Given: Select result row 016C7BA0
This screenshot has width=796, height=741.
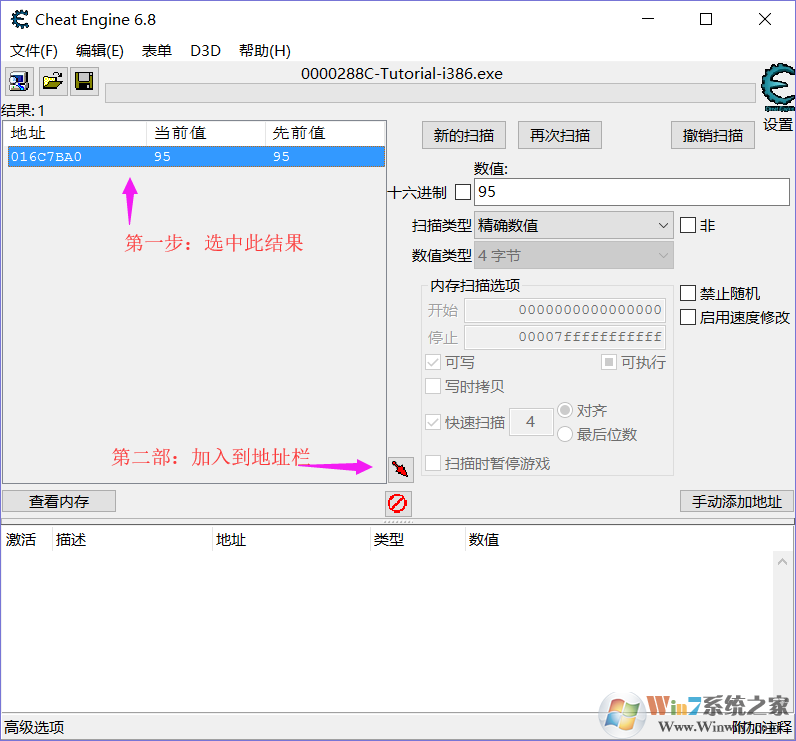Looking at the screenshot, I should 196,157.
